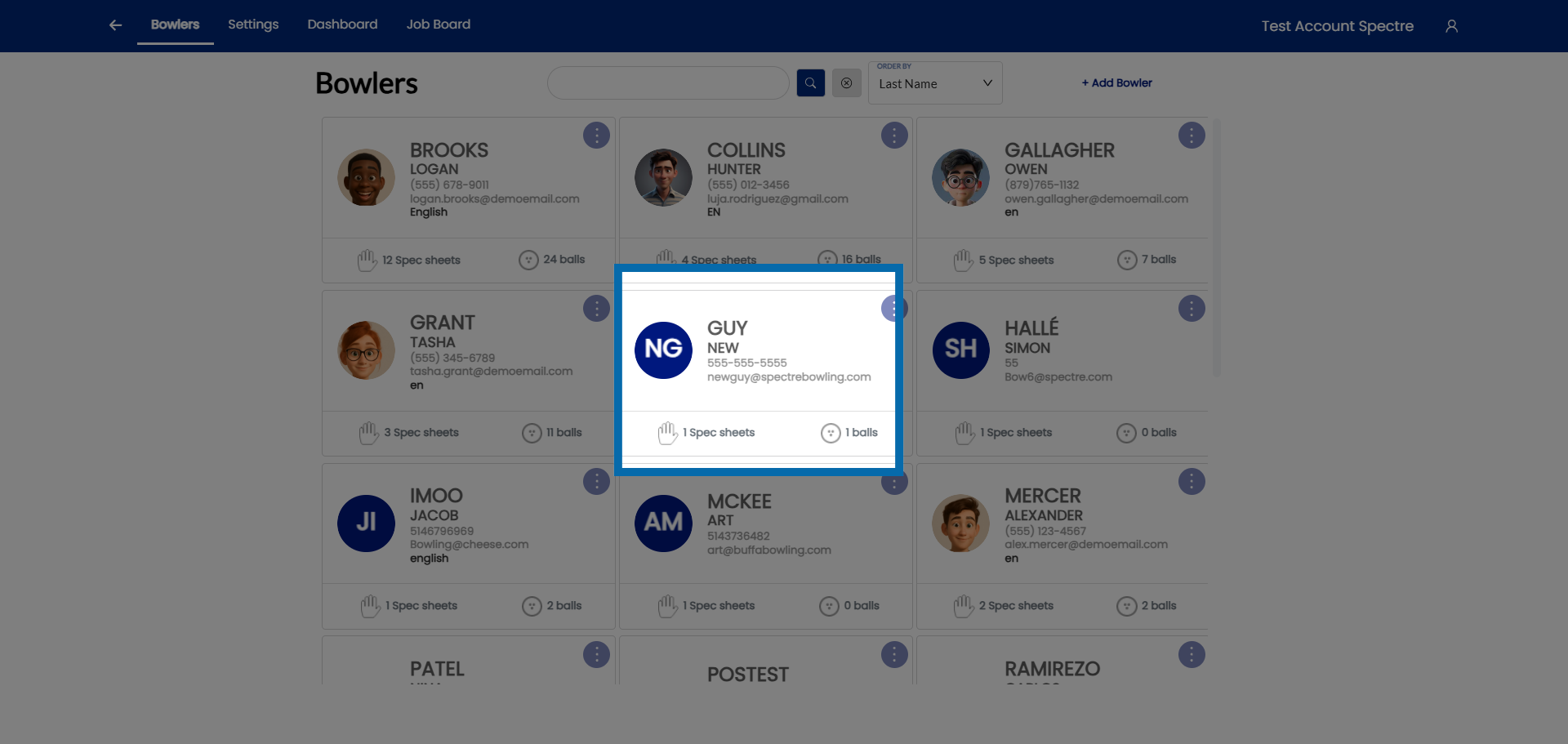Open the three-dot menu on the Imoo card

pos(596,481)
